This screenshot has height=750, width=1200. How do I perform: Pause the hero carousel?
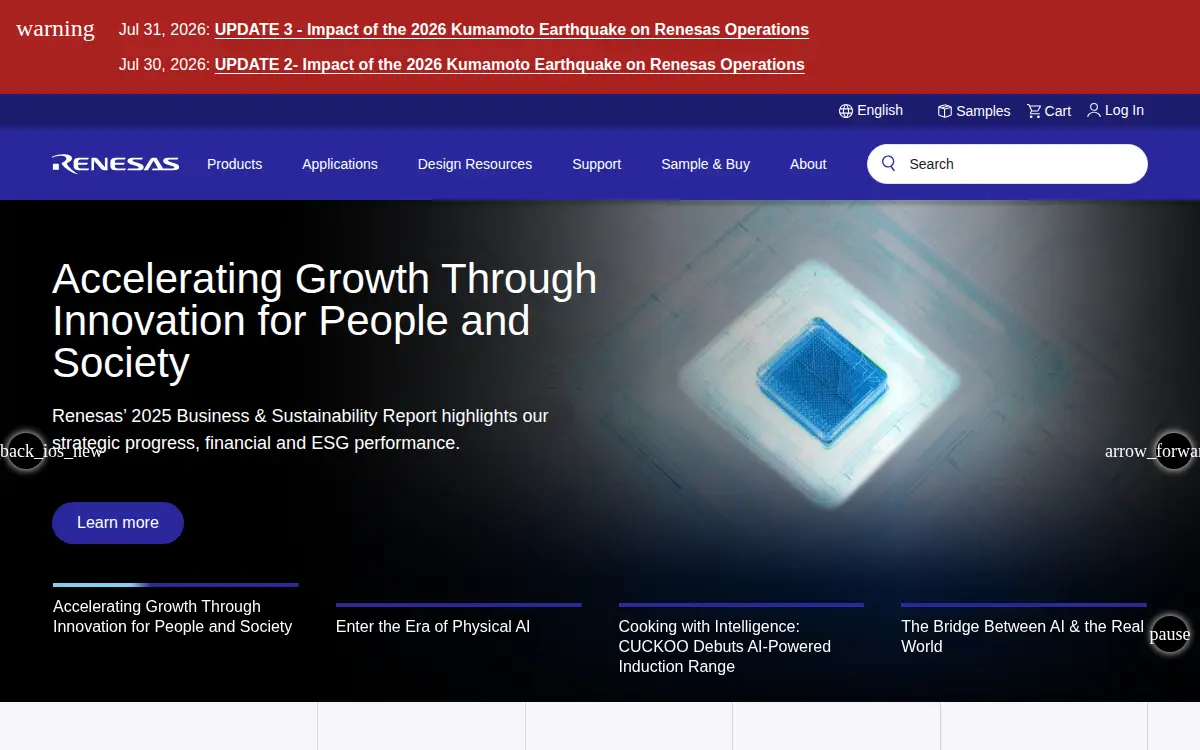click(1170, 634)
